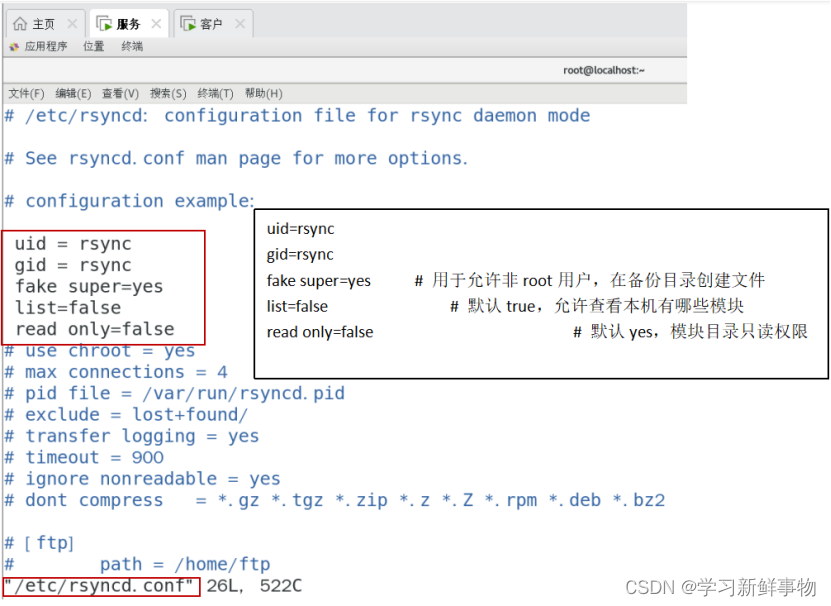Open the 位置 menu in the top panel
This screenshot has width=831, height=606.
click(94, 46)
